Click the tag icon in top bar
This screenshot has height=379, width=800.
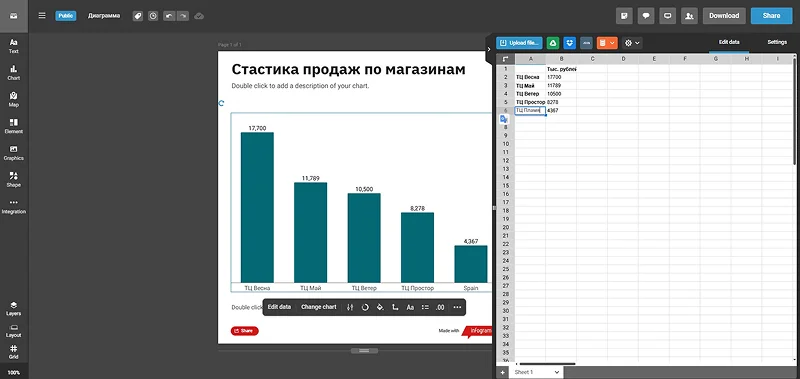tap(138, 16)
